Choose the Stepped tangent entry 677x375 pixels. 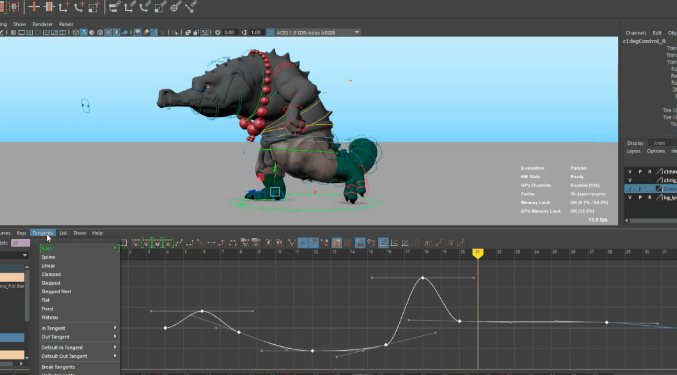51,283
